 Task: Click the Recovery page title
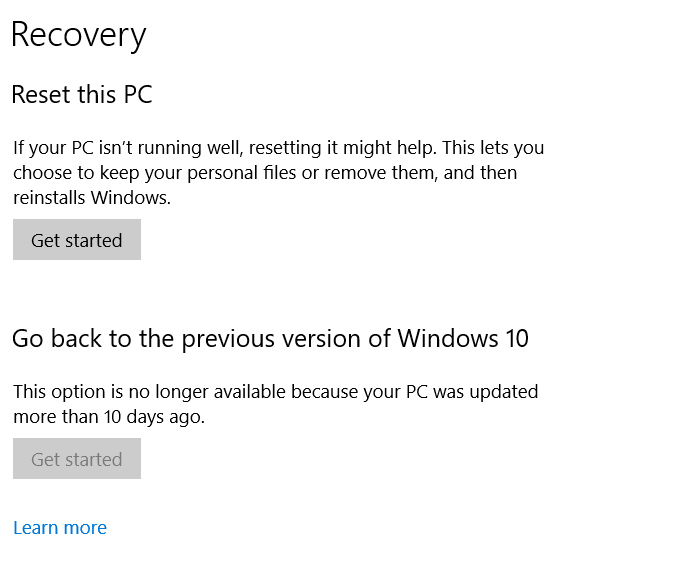pyautogui.click(x=79, y=35)
